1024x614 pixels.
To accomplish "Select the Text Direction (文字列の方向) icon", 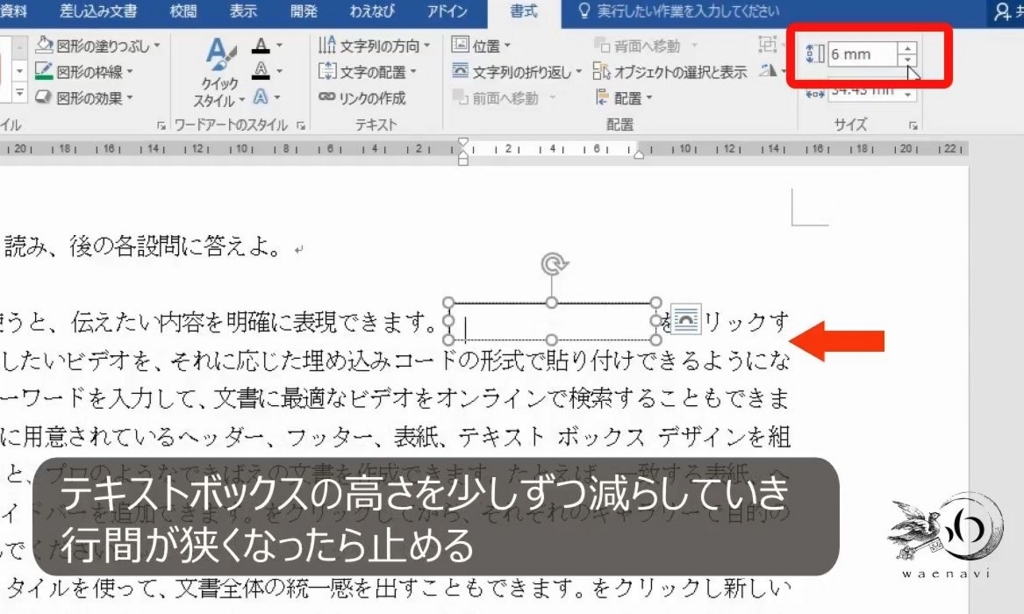I will [327, 43].
